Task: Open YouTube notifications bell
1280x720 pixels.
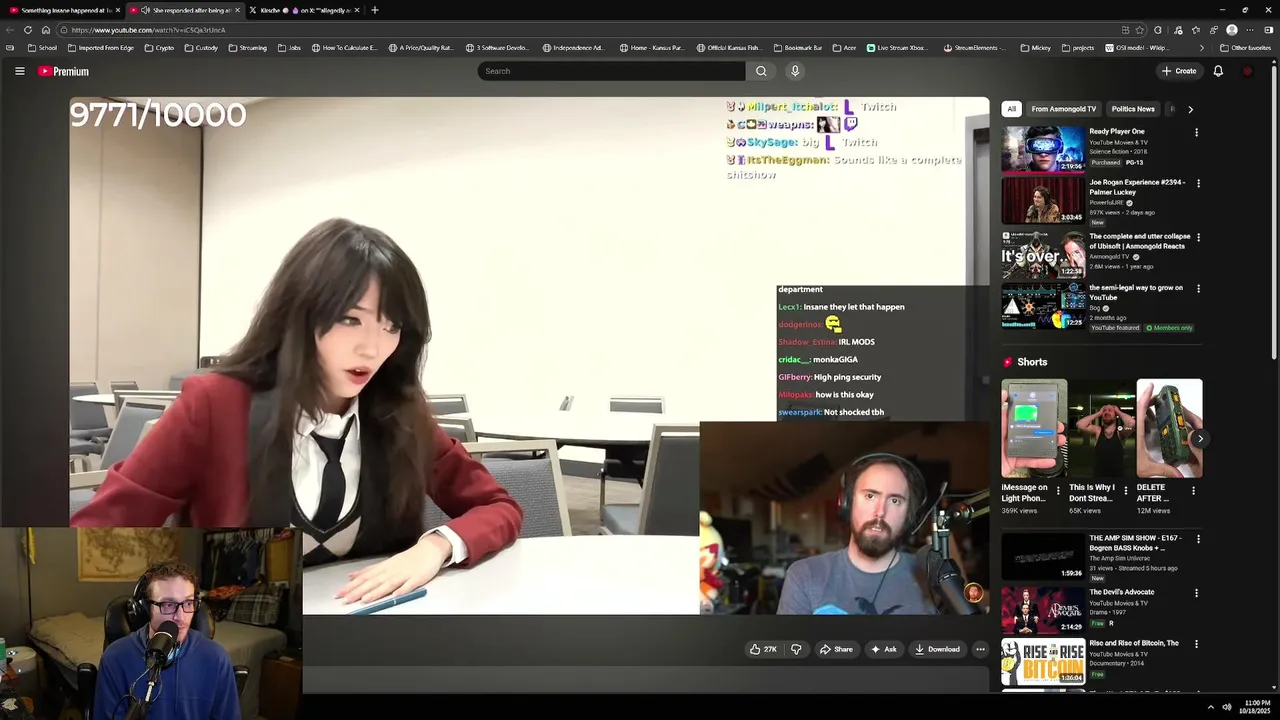Action: (1218, 71)
